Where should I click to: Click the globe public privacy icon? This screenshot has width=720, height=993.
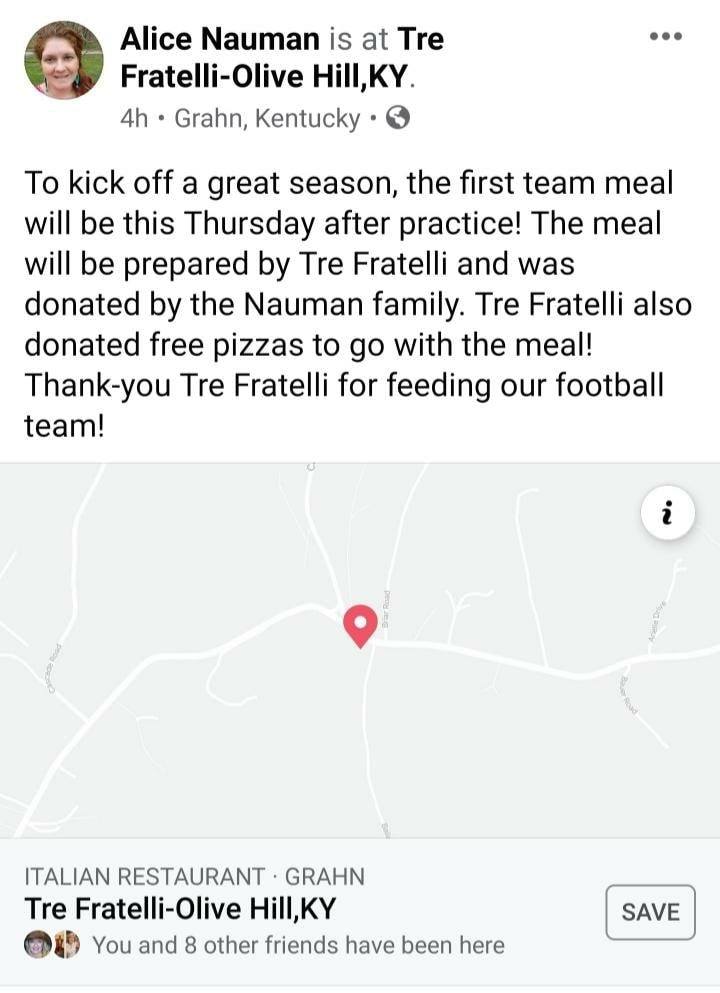(397, 119)
